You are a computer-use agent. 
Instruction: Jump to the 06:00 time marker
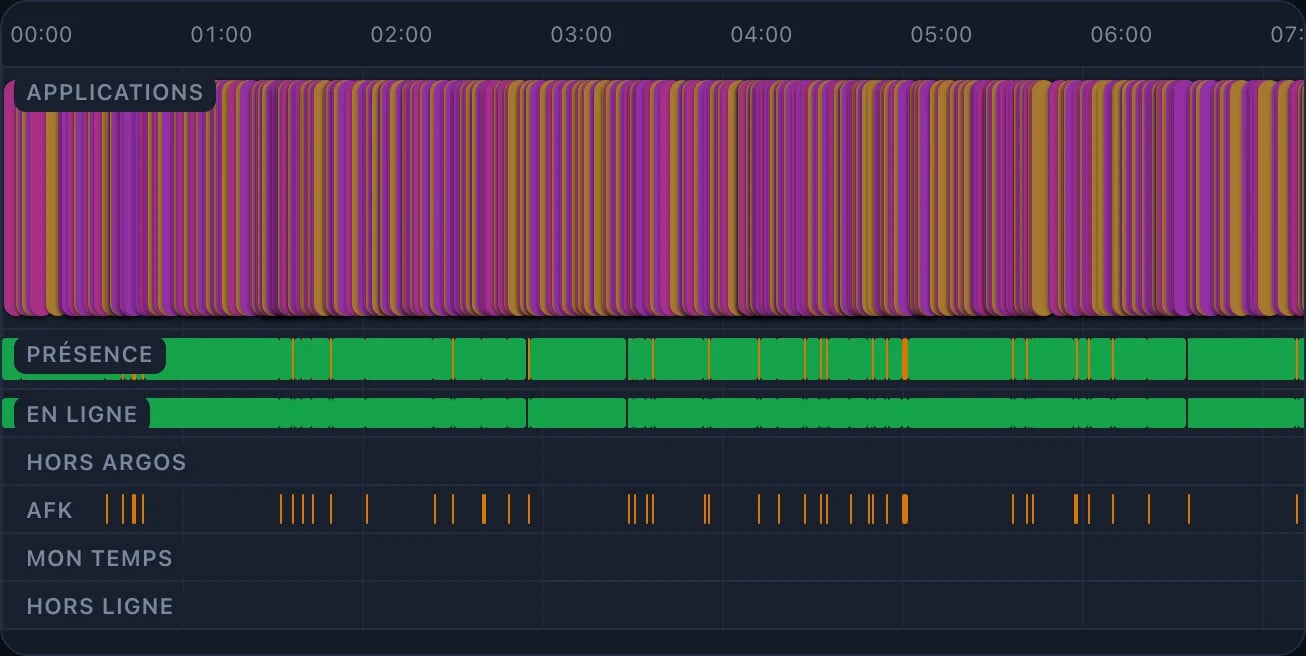pos(1122,35)
